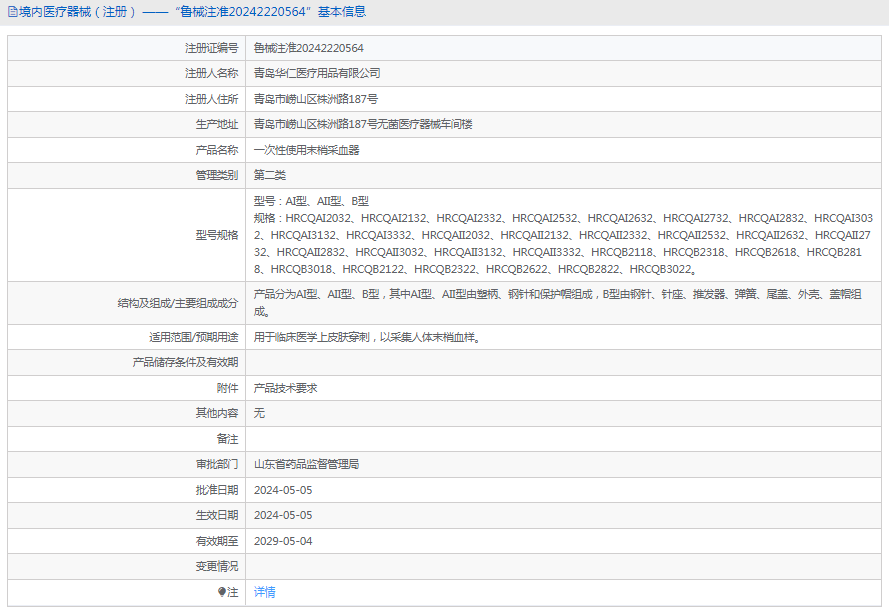Click the 批准日期 row label
Viewport: 889px width, 611px height.
pyautogui.click(x=217, y=490)
